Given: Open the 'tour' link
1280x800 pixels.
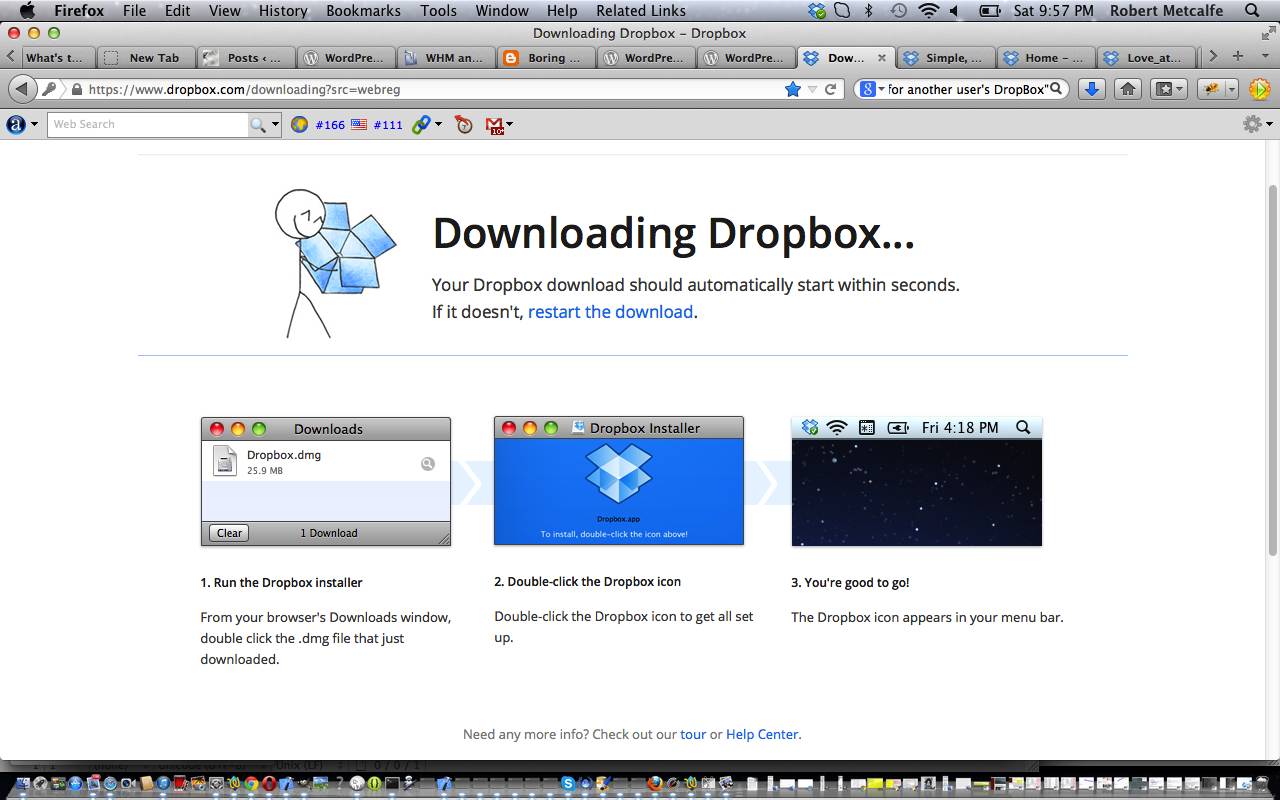Looking at the screenshot, I should pos(693,734).
